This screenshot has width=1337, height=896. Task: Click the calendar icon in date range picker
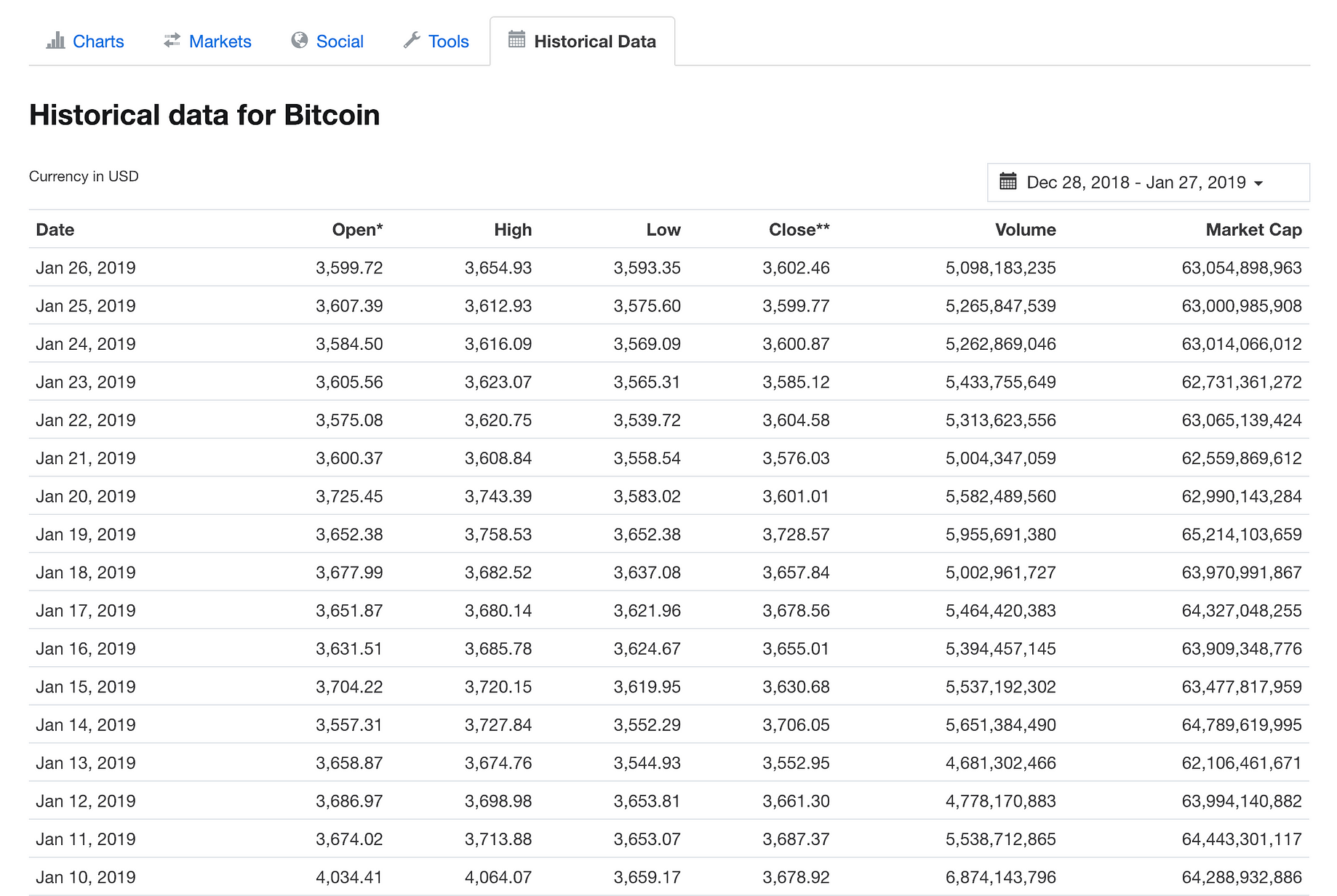(1008, 181)
